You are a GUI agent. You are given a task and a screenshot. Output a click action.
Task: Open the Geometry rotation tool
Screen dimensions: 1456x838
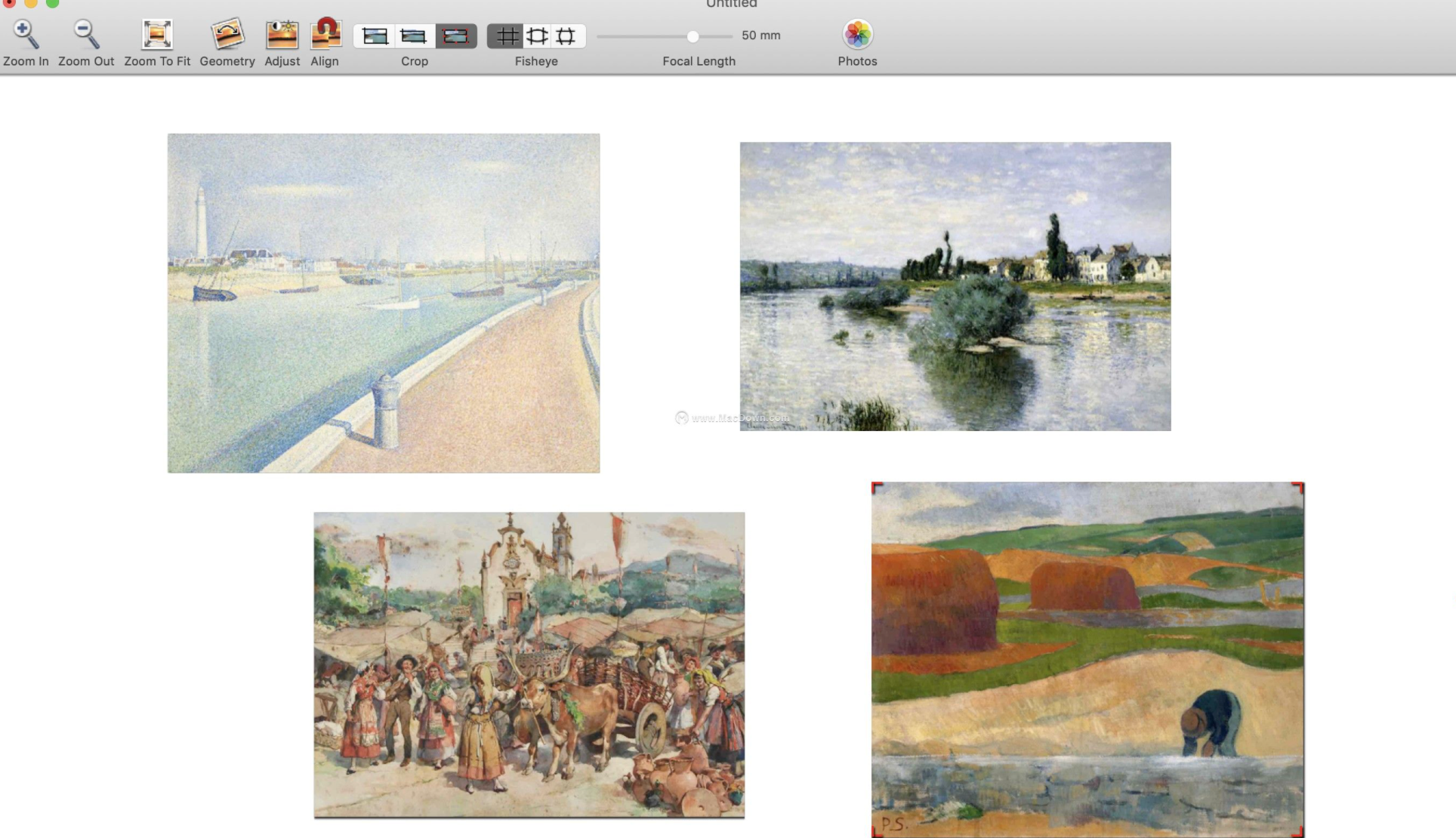(227, 35)
